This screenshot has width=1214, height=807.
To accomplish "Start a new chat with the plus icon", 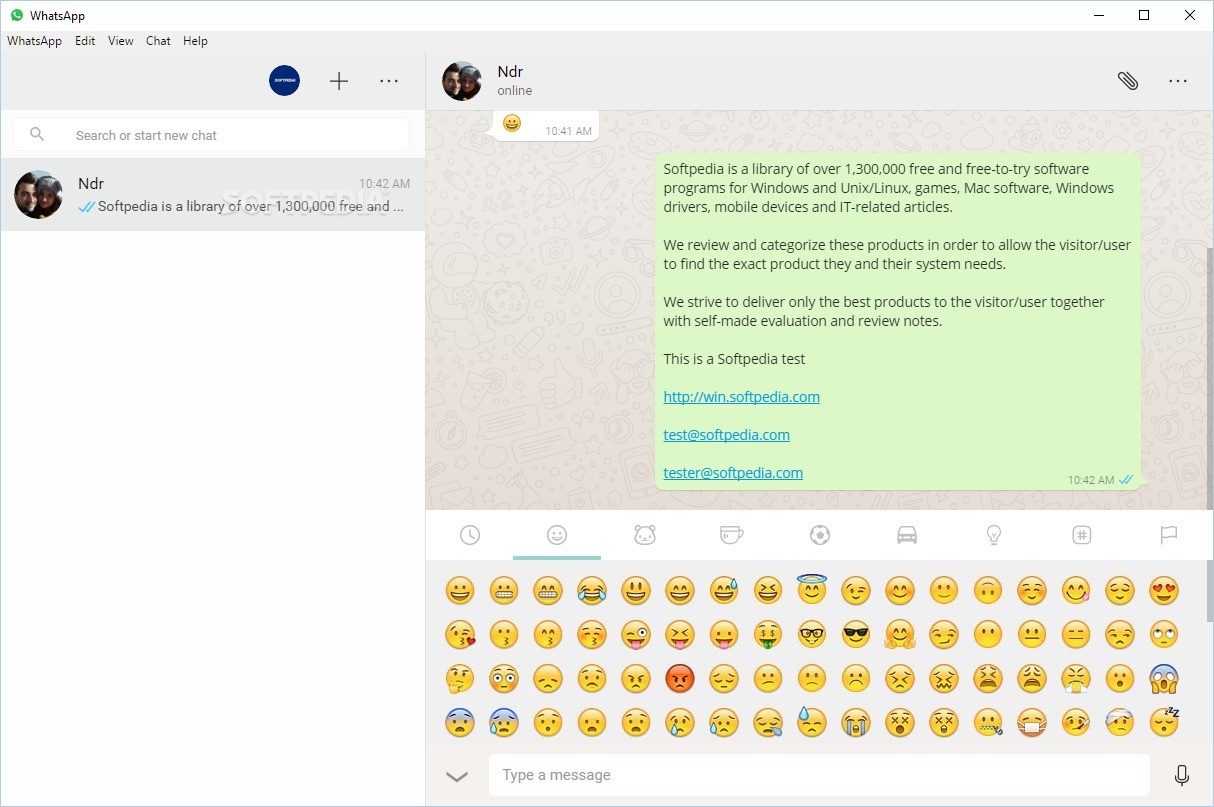I will coord(339,81).
